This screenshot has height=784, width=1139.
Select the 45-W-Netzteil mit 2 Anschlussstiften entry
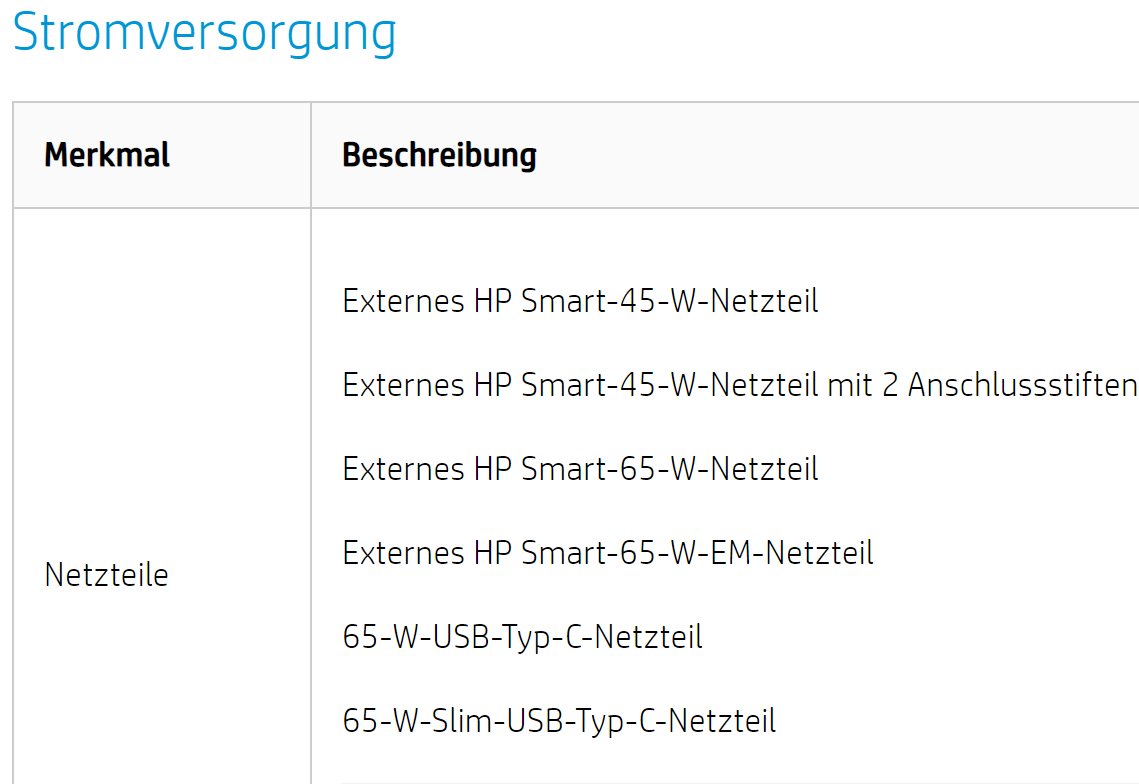(739, 385)
